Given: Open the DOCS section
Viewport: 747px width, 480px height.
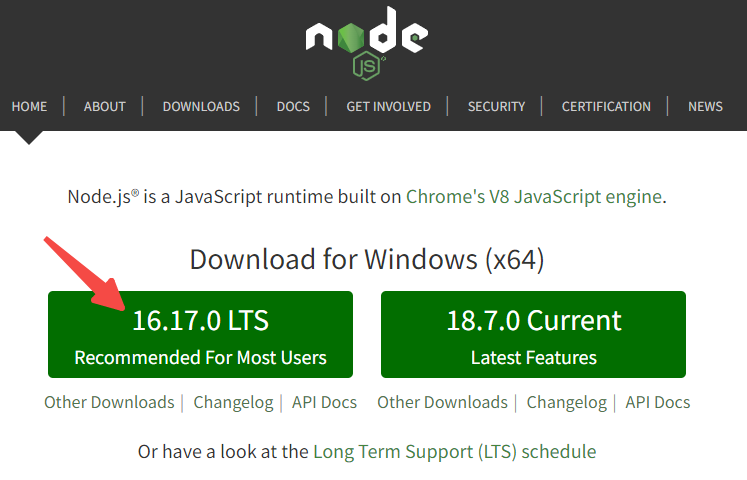Looking at the screenshot, I should pos(293,106).
